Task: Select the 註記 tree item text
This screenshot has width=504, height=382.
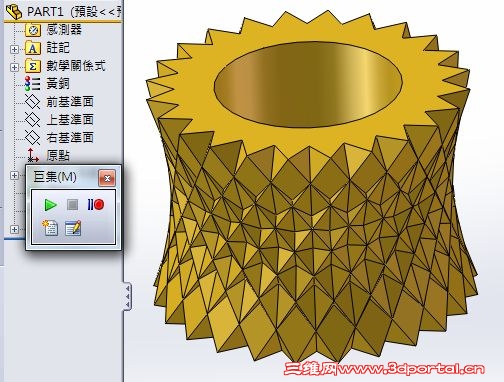Action: (x=58, y=48)
